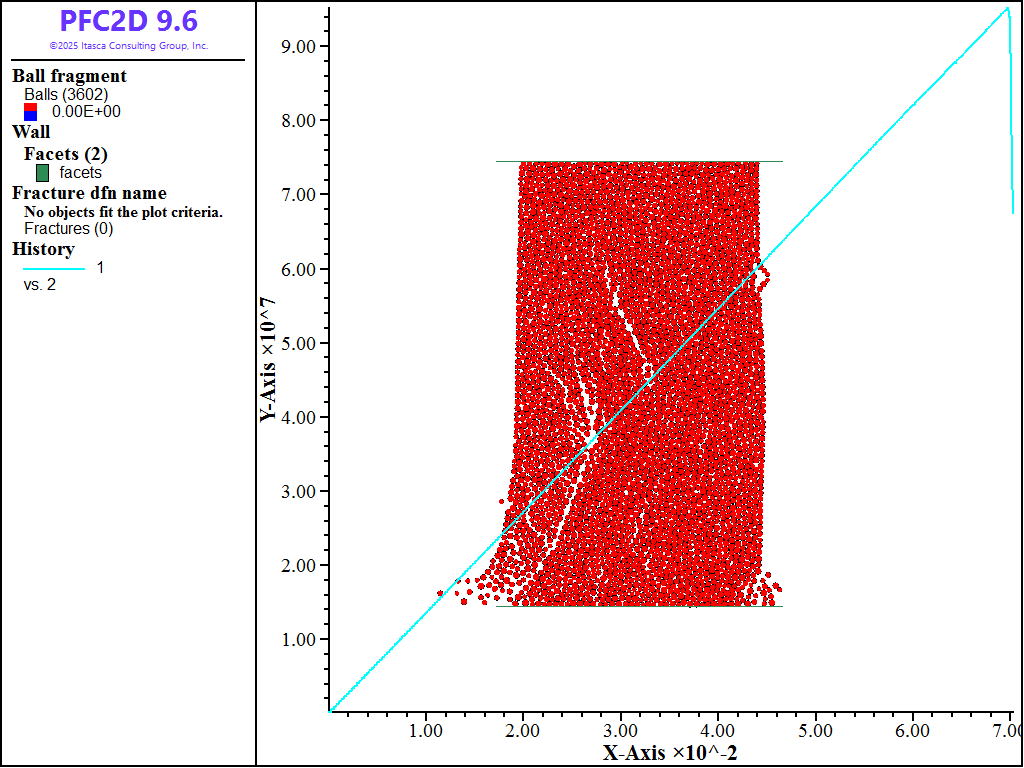Screen dimensions: 1024x768
Task: Select the Fracture dfn name heading
Action: coord(89,193)
